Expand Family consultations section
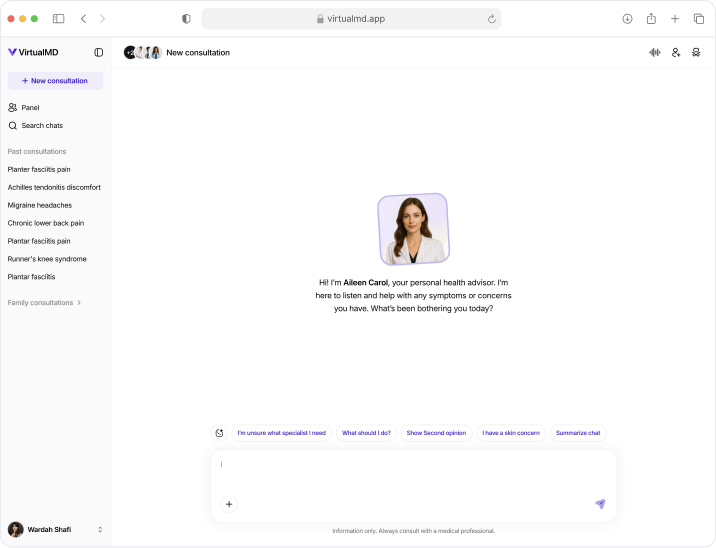The width and height of the screenshot is (716, 548). tap(44, 303)
